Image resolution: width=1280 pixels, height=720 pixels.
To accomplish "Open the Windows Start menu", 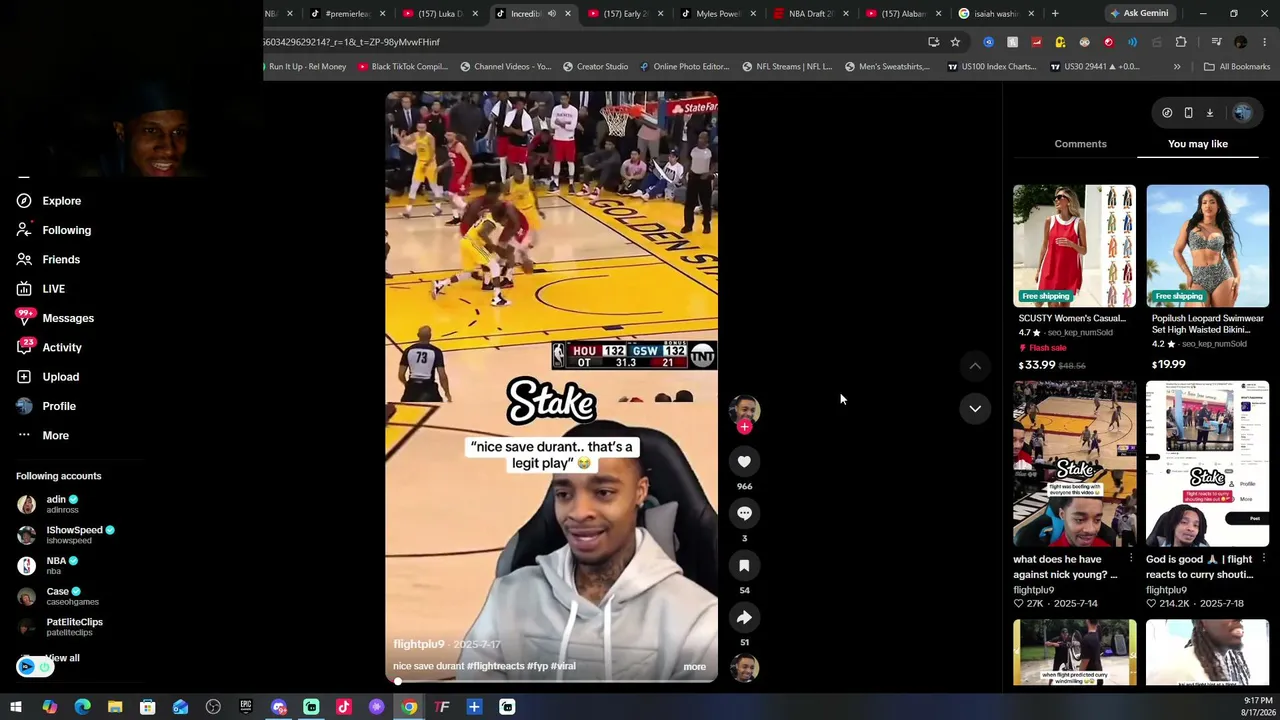I will (x=16, y=707).
